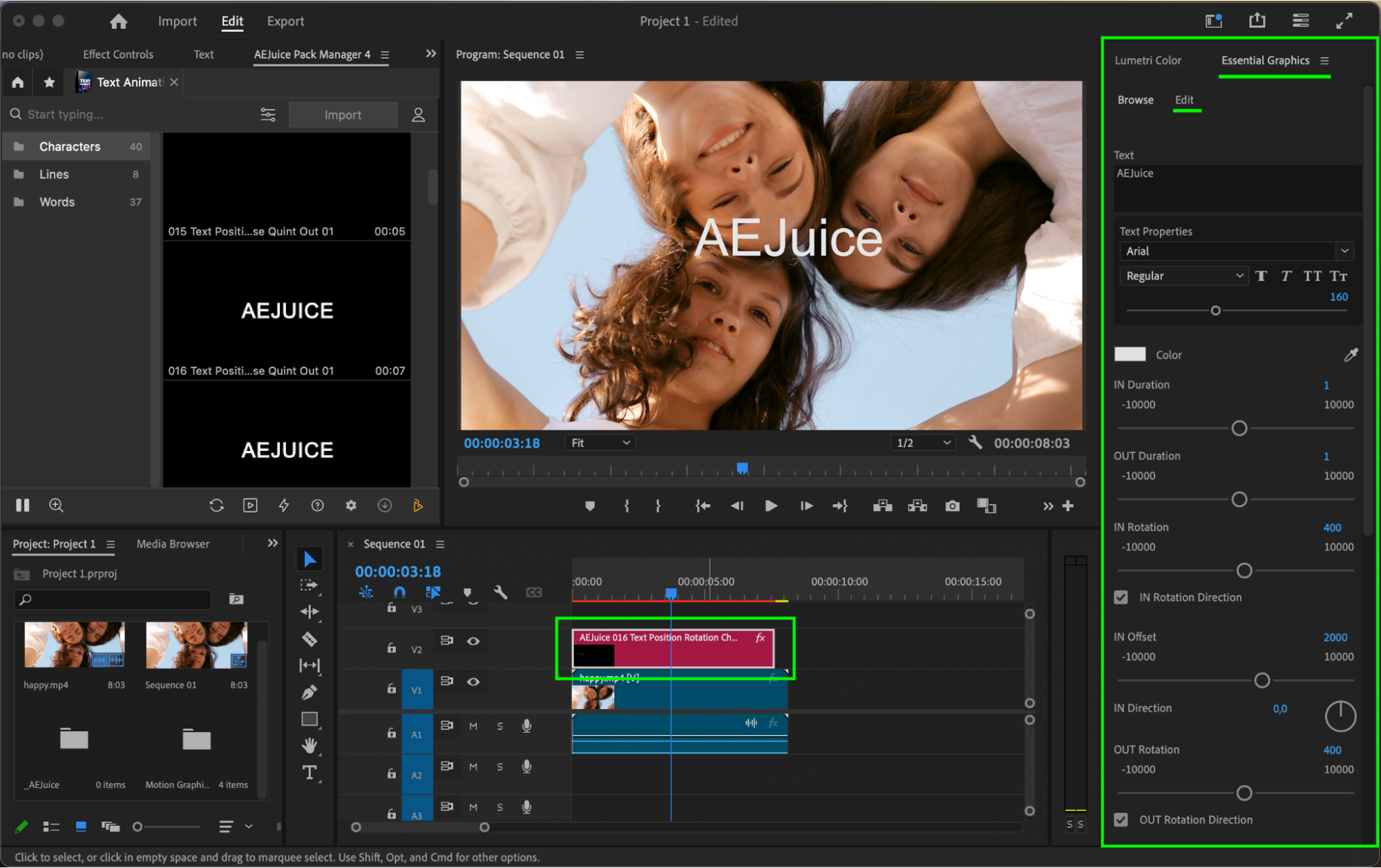Toggle Snap in Timeline magnet icon
Image resolution: width=1381 pixels, height=868 pixels.
click(399, 592)
